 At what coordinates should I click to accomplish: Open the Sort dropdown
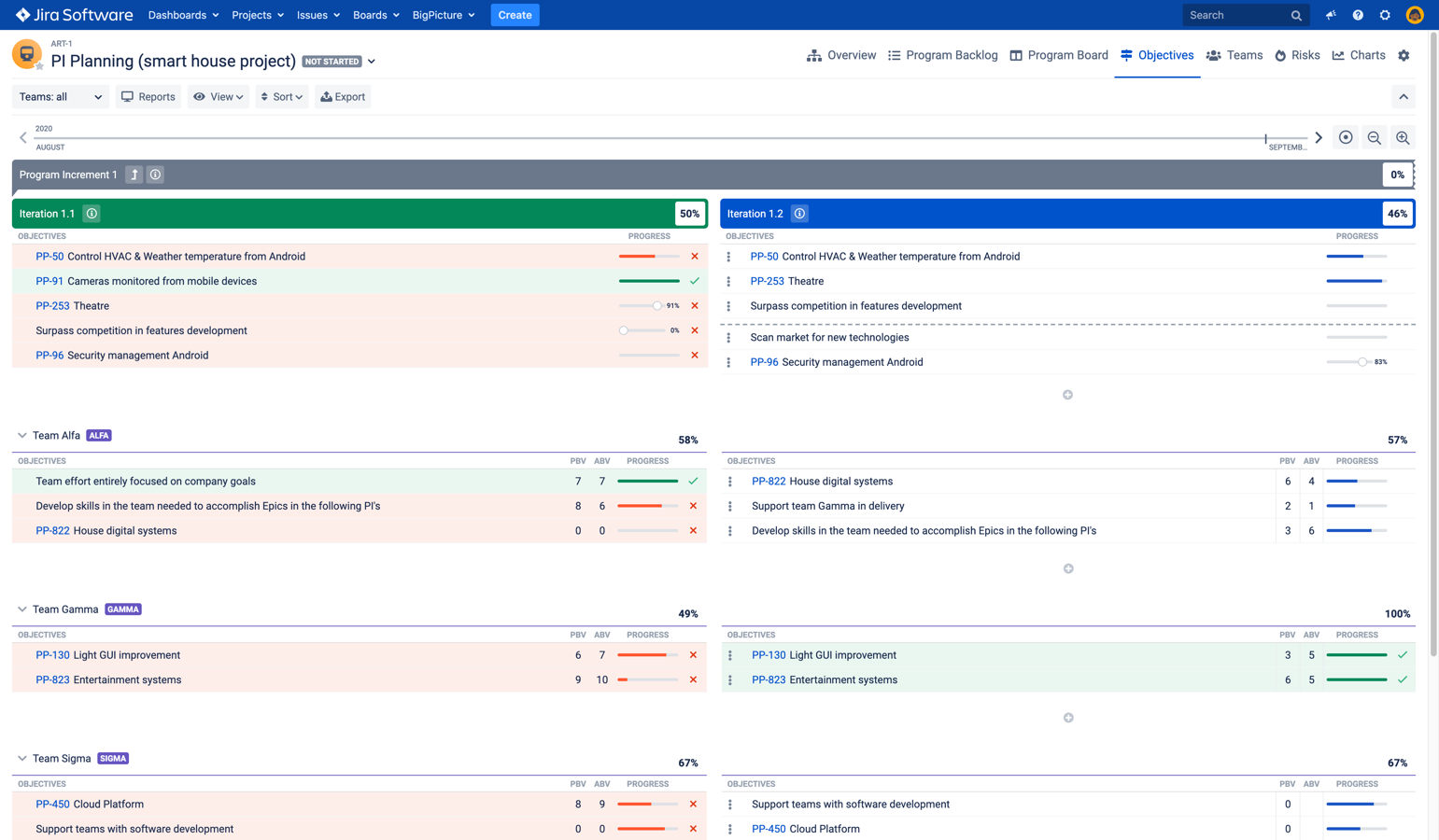pos(281,96)
